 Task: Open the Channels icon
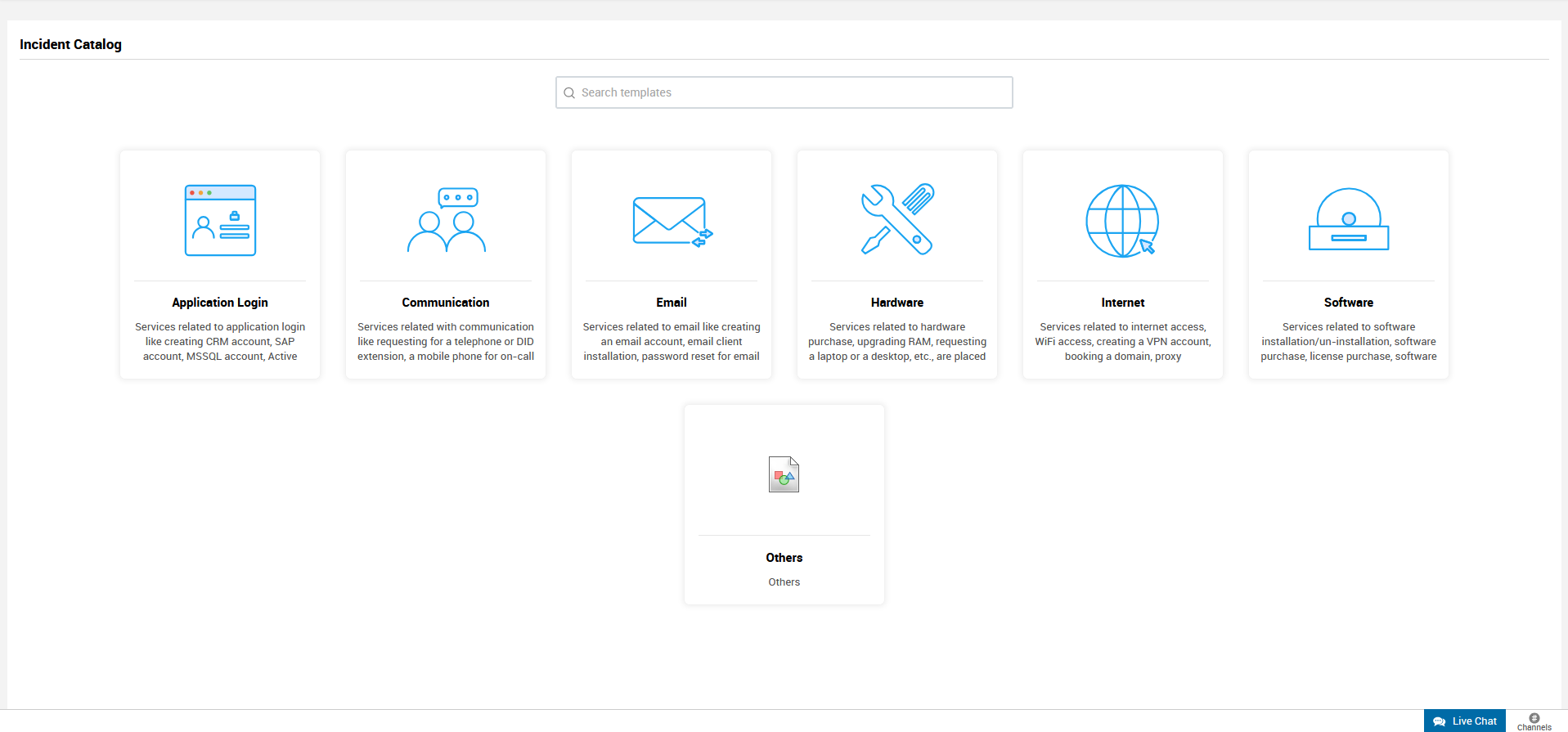pyautogui.click(x=1534, y=717)
